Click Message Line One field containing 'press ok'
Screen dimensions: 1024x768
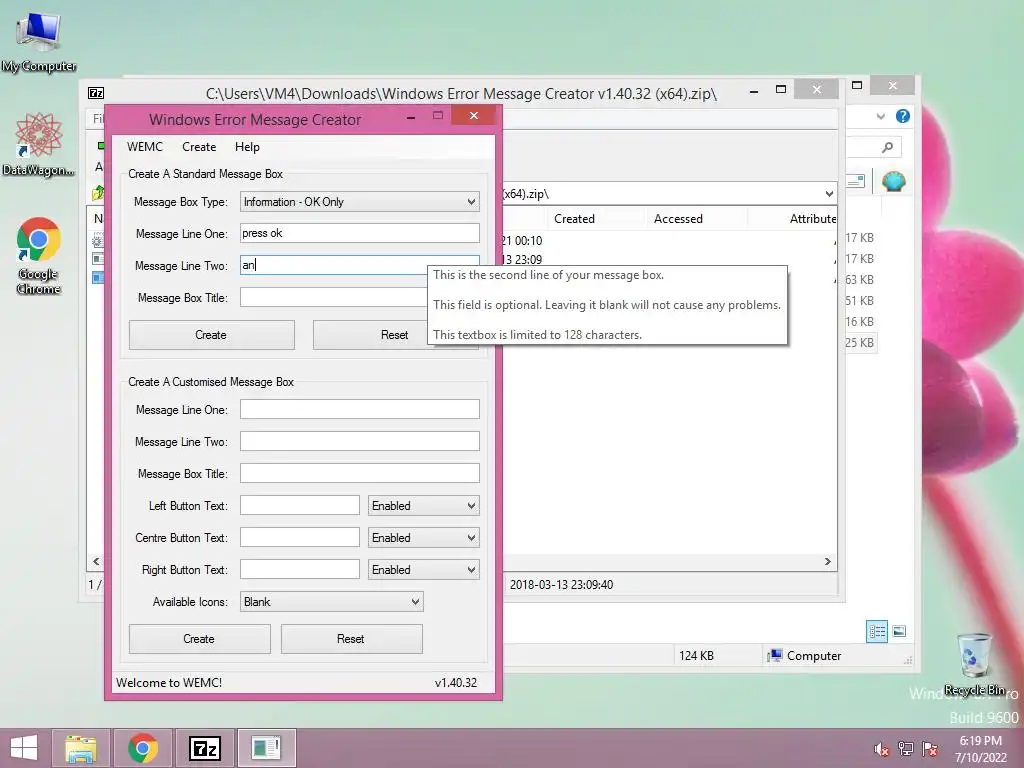click(x=359, y=233)
